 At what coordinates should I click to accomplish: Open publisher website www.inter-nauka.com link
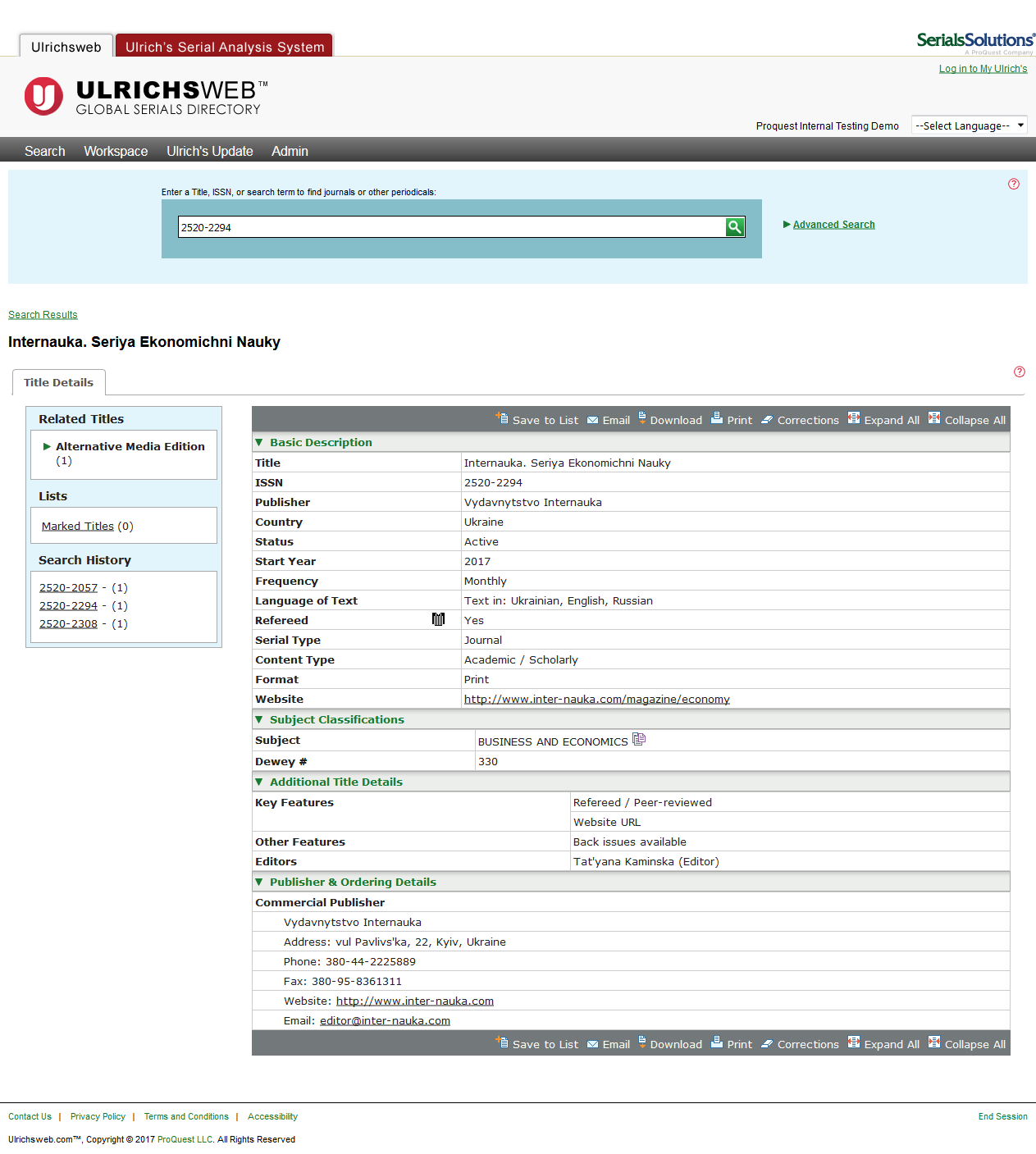click(x=415, y=1001)
